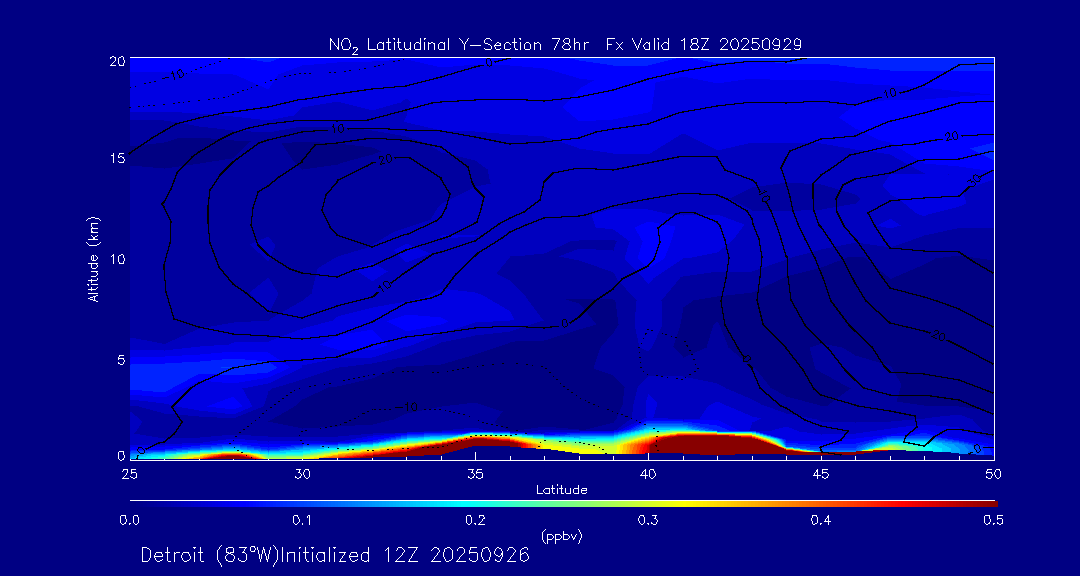Viewport: 1080px width, 576px height.
Task: Click latitude tick label 30
Action: click(302, 472)
